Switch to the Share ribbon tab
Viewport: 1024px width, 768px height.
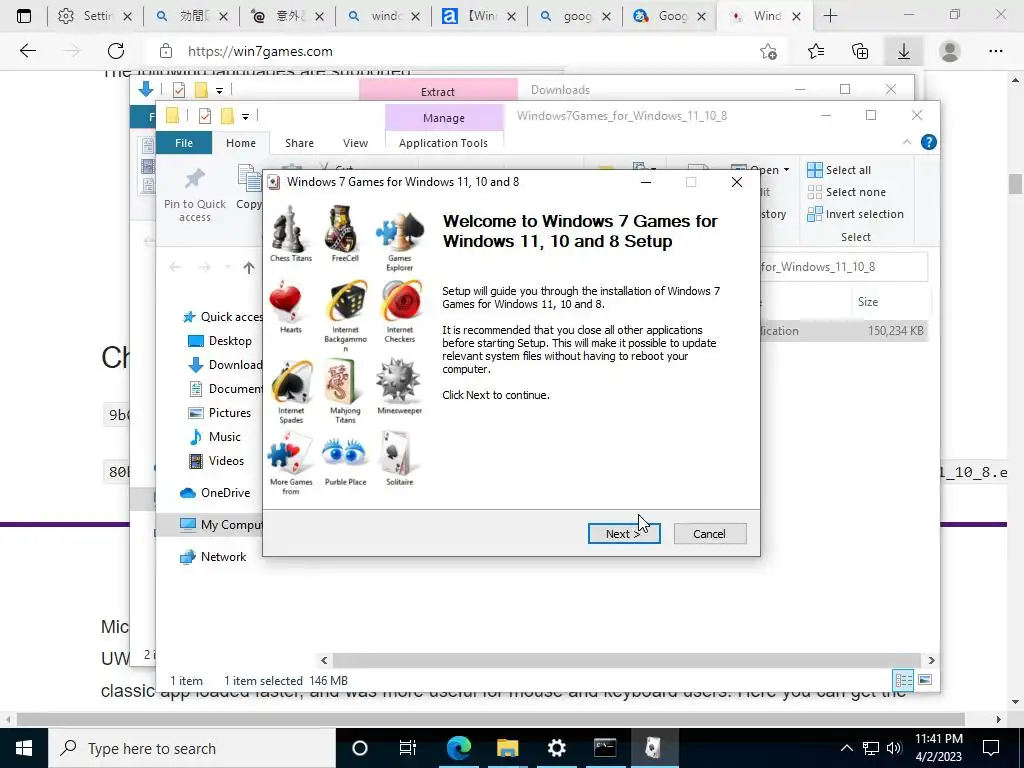click(299, 143)
